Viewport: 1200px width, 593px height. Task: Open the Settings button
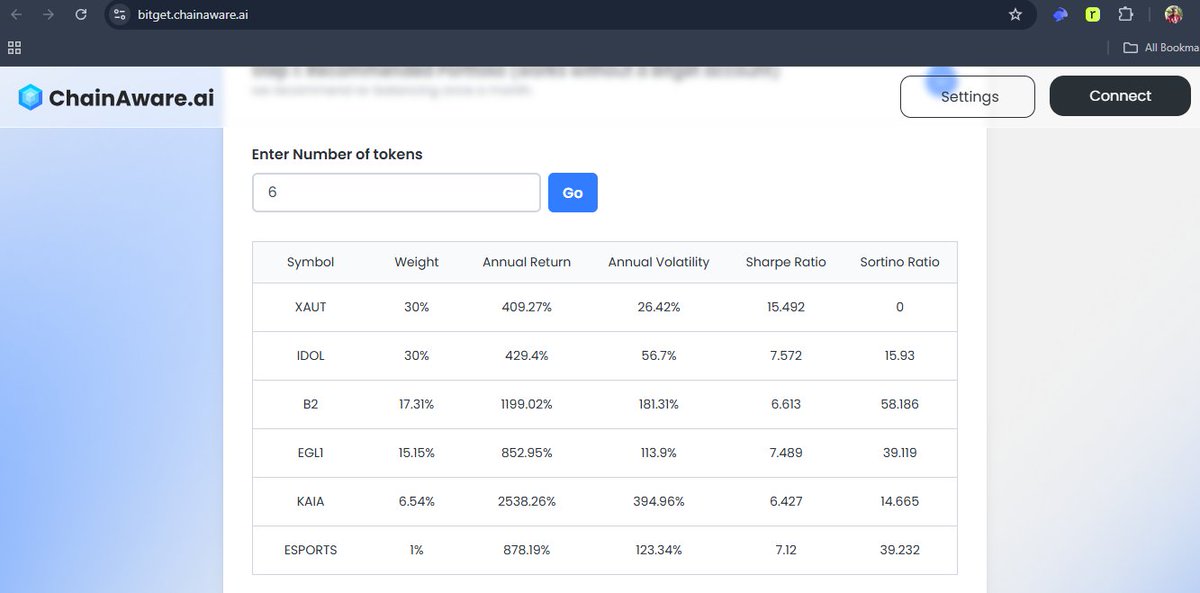click(968, 96)
